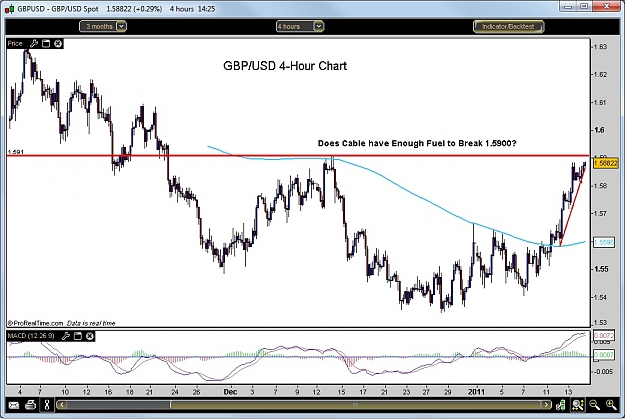Screen dimensions: 625x419
Task: Open the 4 hours timeframe dropdown
Action: (x=300, y=26)
